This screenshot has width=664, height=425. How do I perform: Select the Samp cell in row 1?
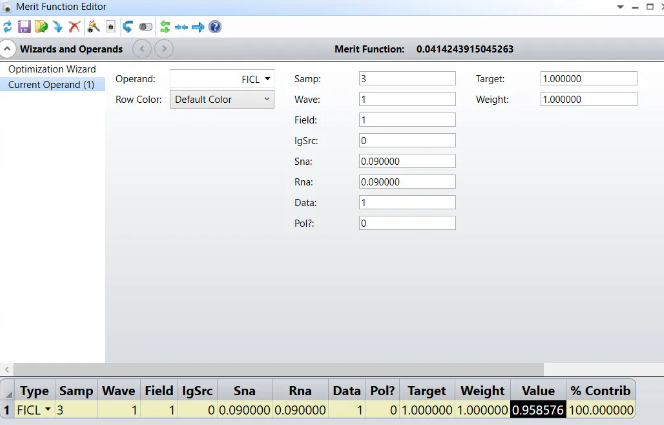76,410
